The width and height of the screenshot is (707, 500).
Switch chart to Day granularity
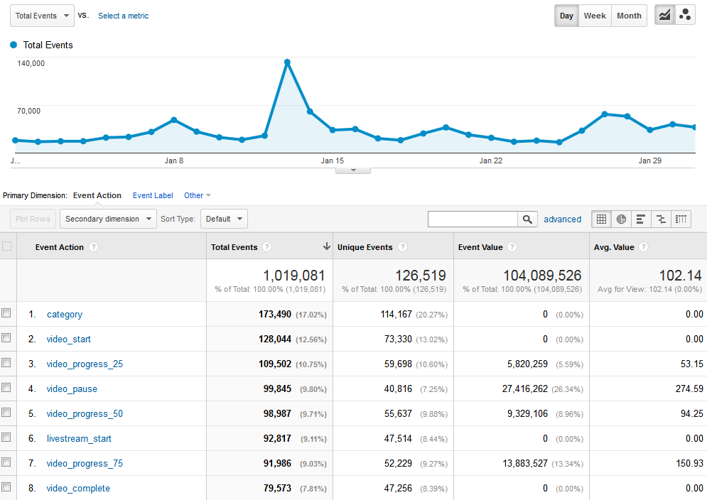click(x=566, y=16)
